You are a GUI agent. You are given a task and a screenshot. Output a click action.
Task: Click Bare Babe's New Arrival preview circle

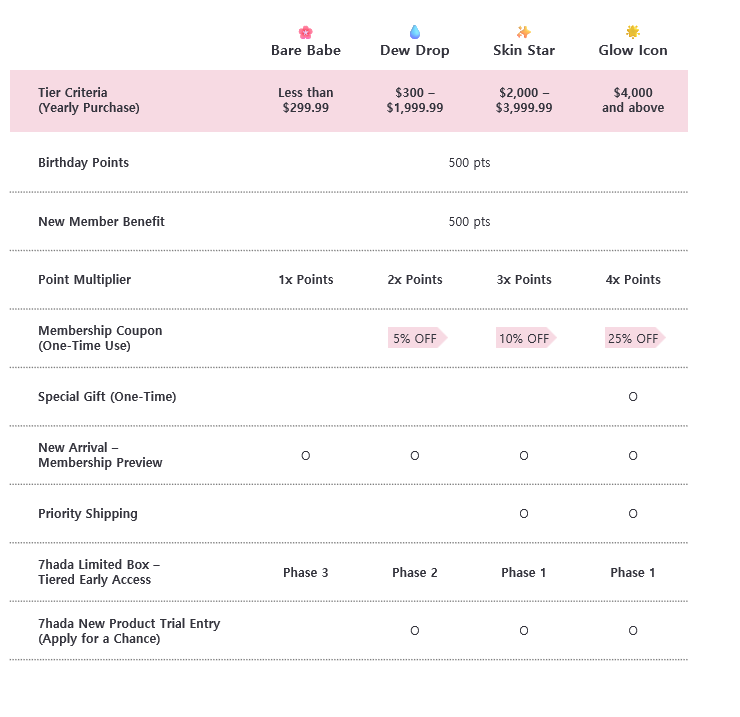coord(306,456)
